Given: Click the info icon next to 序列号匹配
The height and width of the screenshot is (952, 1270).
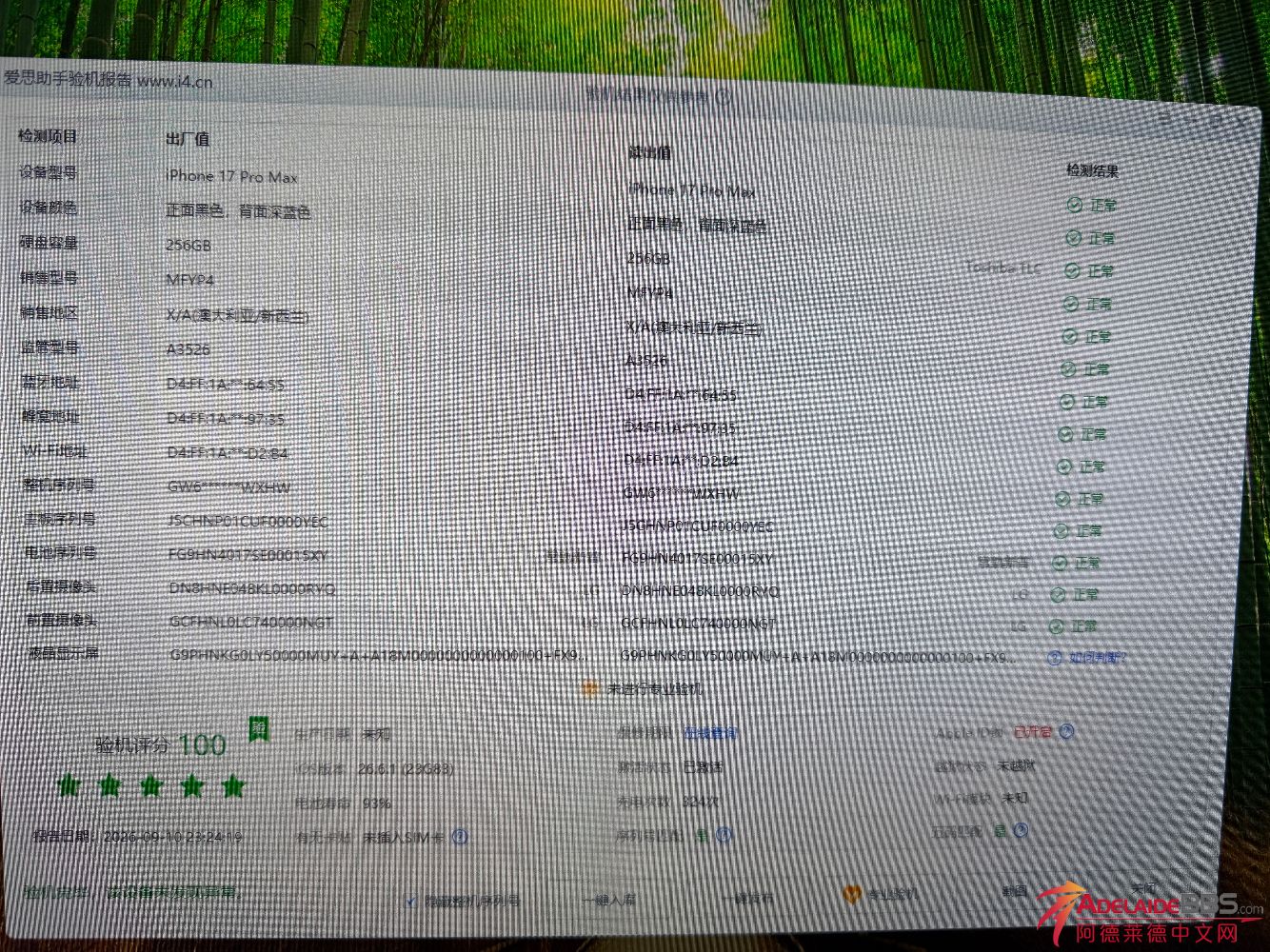Looking at the screenshot, I should point(724,835).
